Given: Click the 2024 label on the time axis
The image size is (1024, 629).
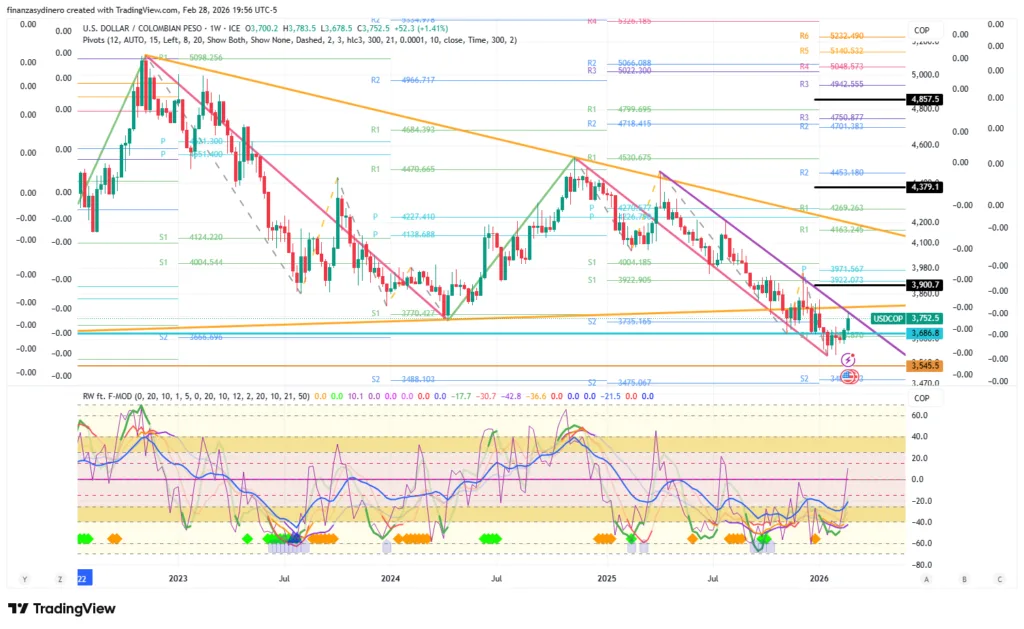Looking at the screenshot, I should pyautogui.click(x=391, y=579).
